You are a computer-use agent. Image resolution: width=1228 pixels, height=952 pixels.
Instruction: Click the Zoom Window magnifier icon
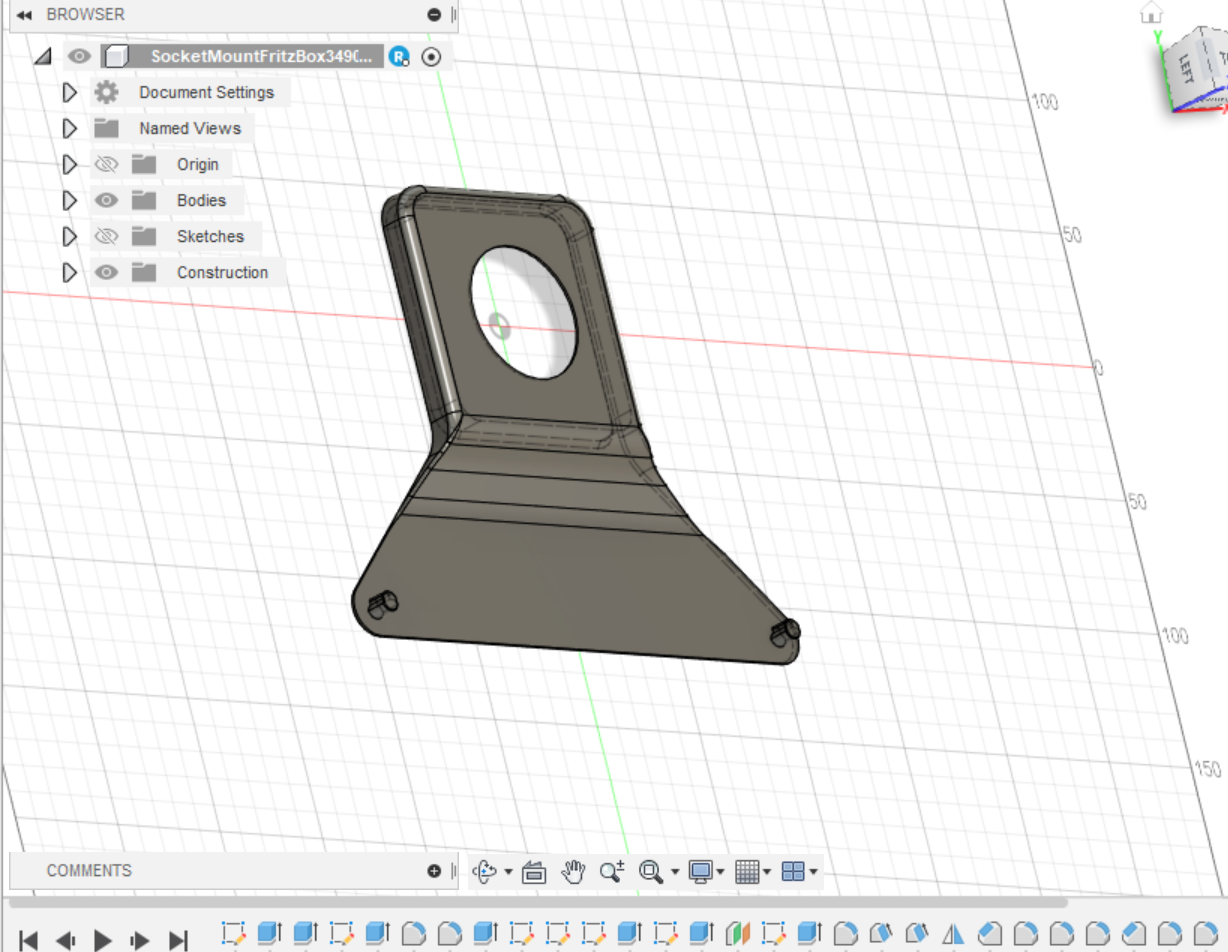(x=651, y=872)
